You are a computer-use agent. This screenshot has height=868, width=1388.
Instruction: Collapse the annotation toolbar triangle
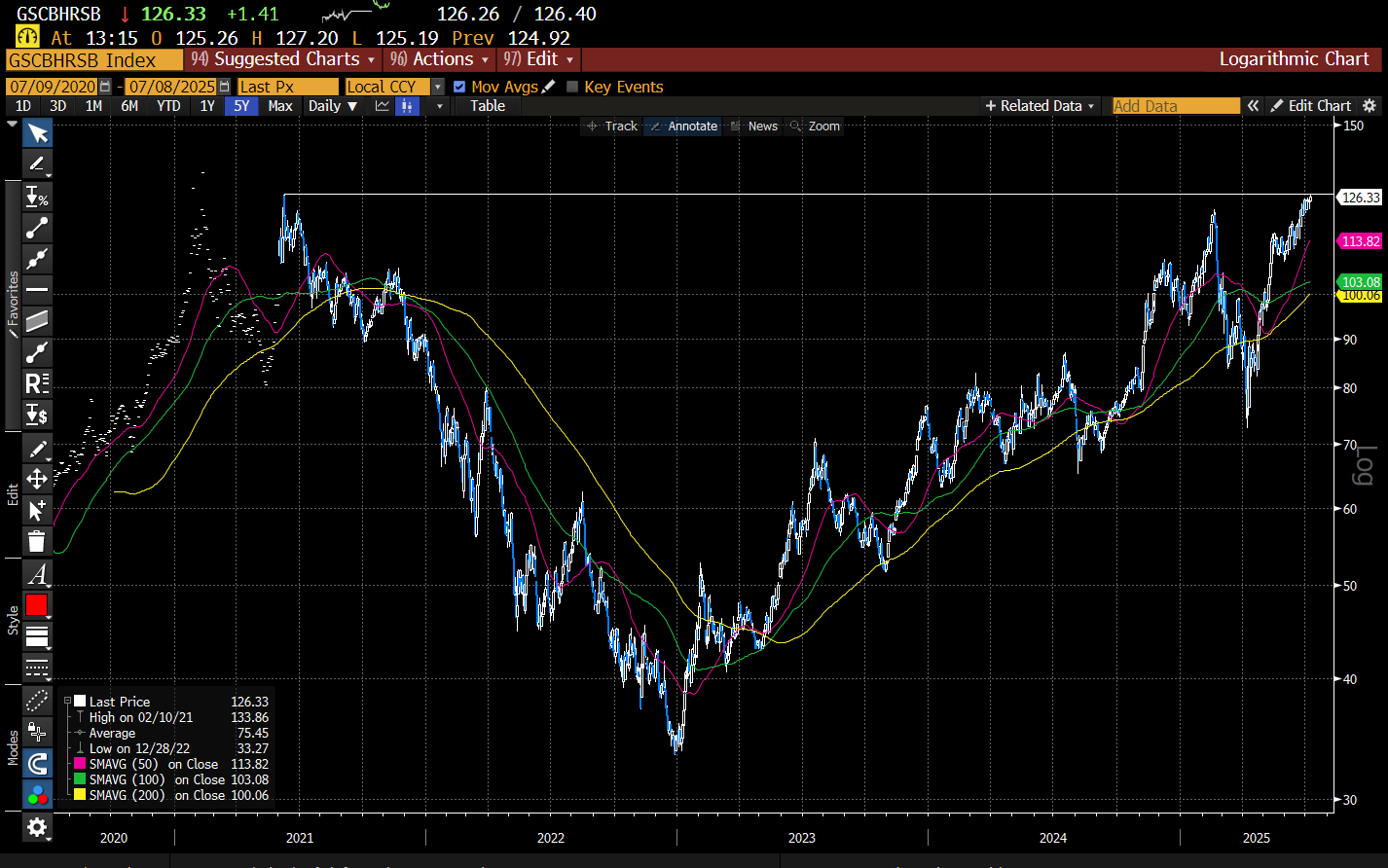click(x=12, y=125)
